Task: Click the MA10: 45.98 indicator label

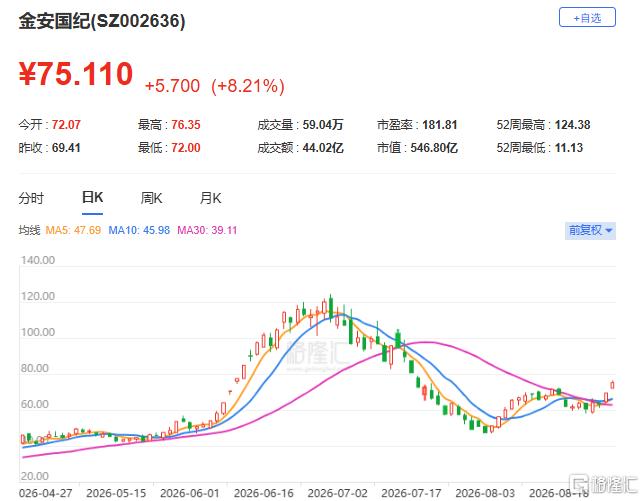Action: pyautogui.click(x=139, y=230)
